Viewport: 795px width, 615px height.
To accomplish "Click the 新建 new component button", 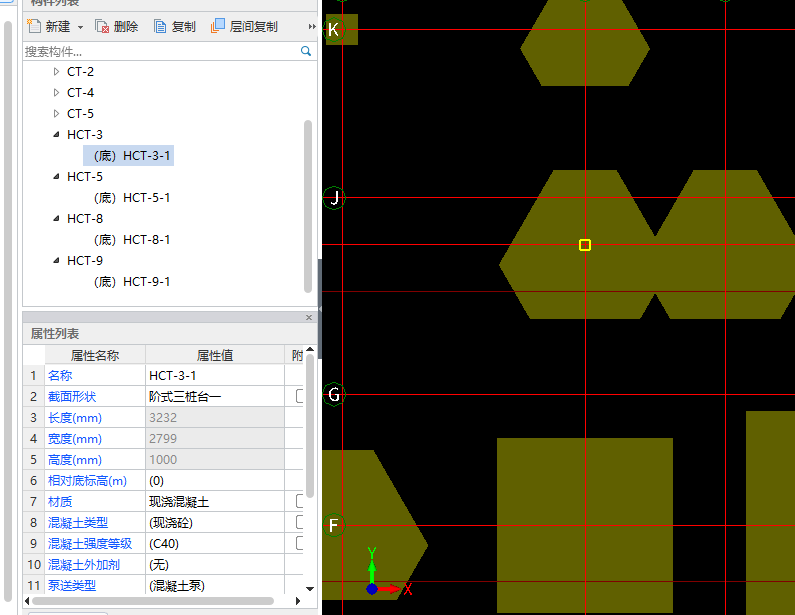I will pyautogui.click(x=49, y=26).
